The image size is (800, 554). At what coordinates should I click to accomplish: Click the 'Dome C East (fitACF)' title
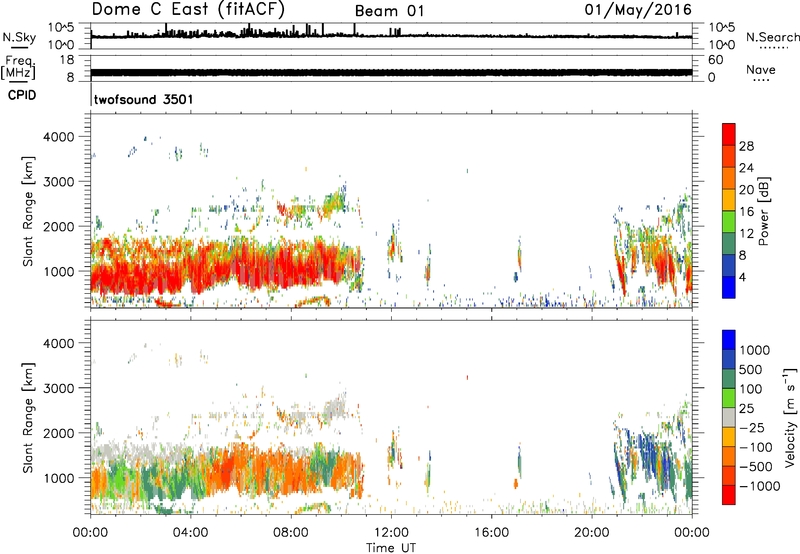click(x=188, y=10)
